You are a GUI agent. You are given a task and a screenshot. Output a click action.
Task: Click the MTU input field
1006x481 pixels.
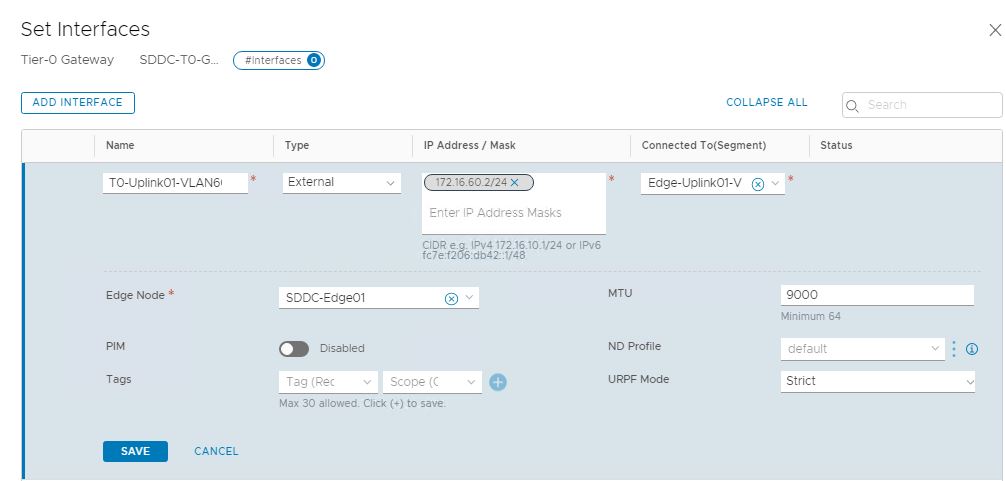[876, 295]
